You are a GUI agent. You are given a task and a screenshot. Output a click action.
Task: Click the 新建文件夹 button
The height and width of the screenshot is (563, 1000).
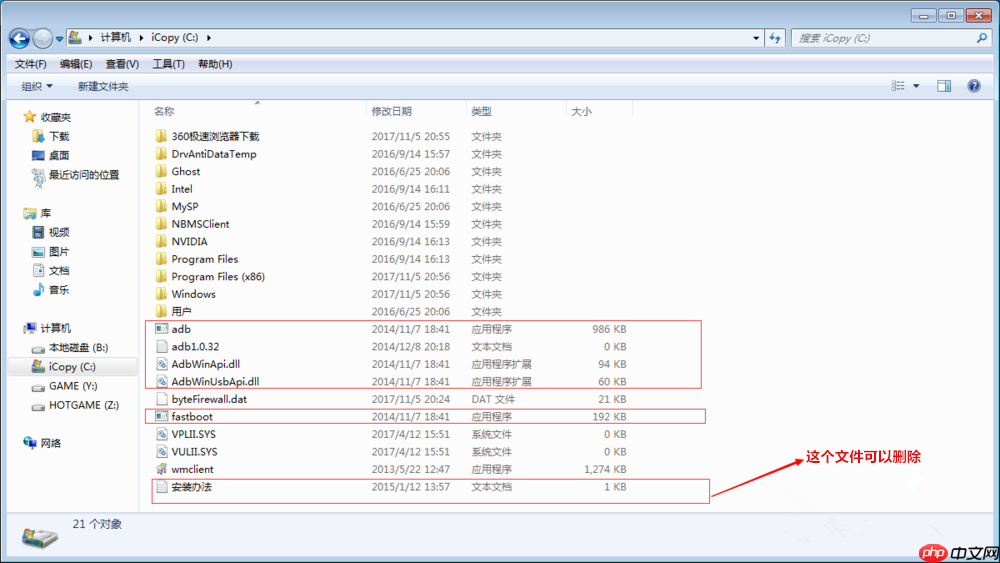103,87
